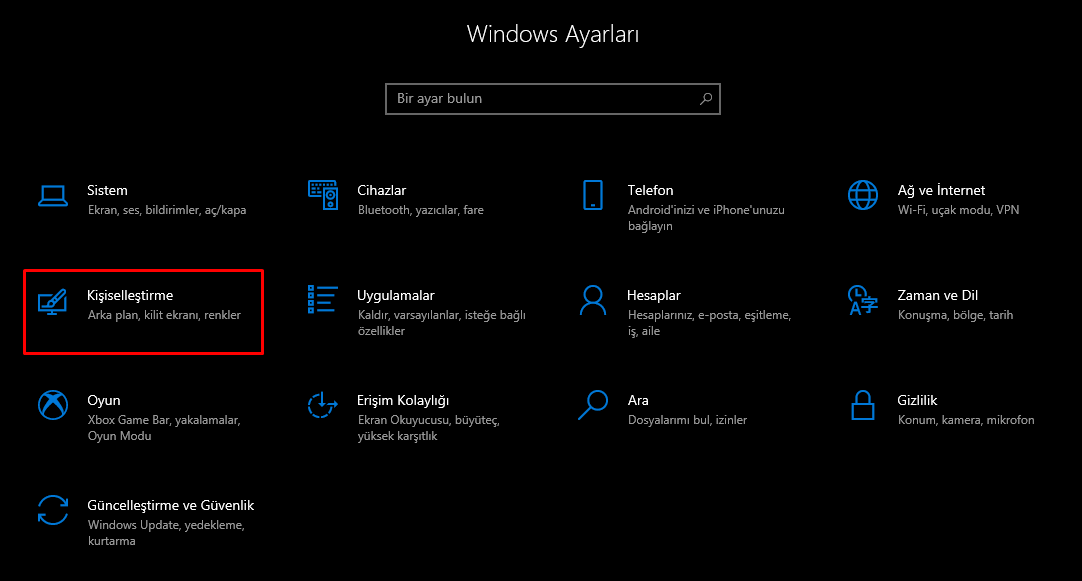The height and width of the screenshot is (581, 1082).
Task: Open the Sistem settings title
Action: (107, 190)
